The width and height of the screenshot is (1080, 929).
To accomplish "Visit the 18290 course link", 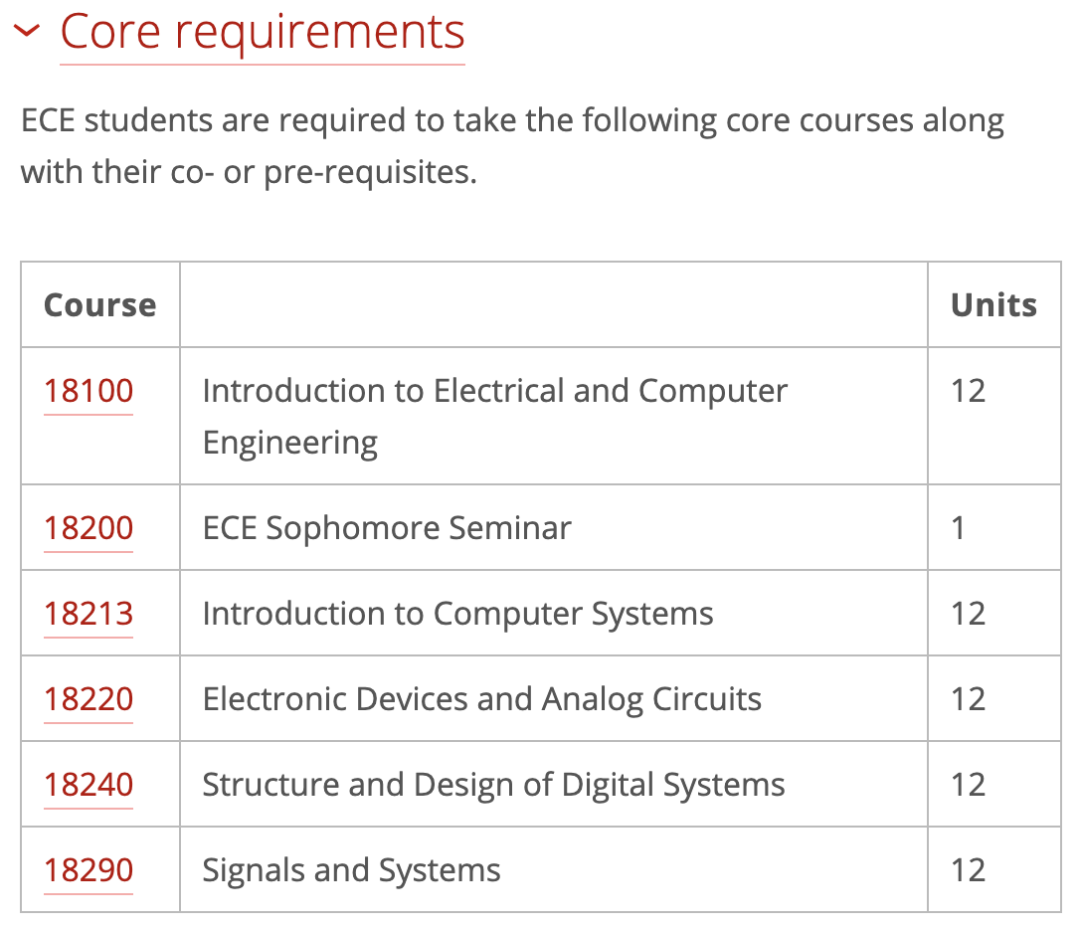I will [88, 870].
